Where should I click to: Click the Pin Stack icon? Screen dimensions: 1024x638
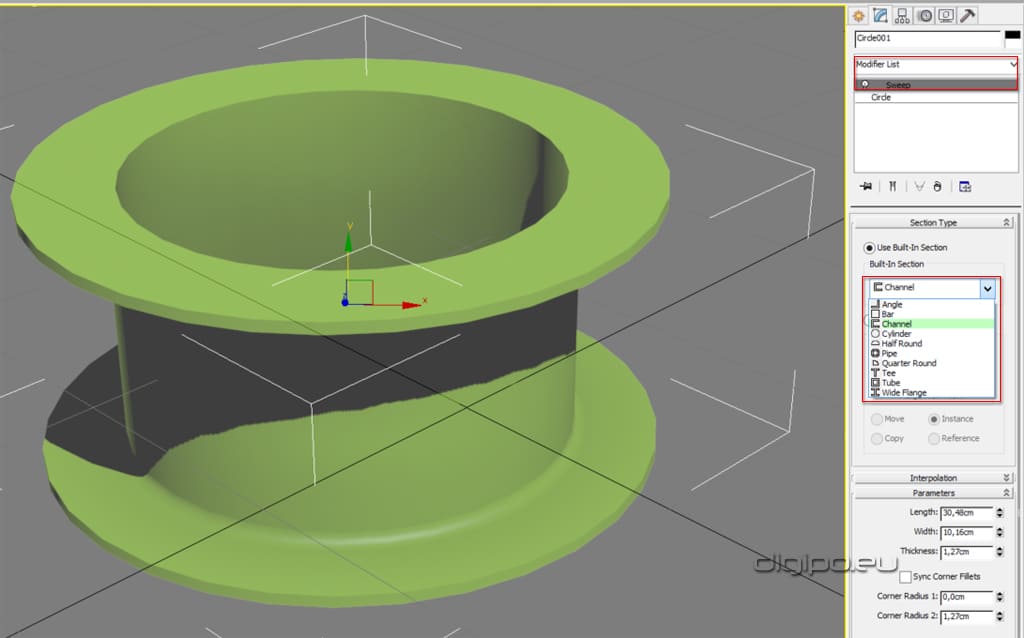866,186
